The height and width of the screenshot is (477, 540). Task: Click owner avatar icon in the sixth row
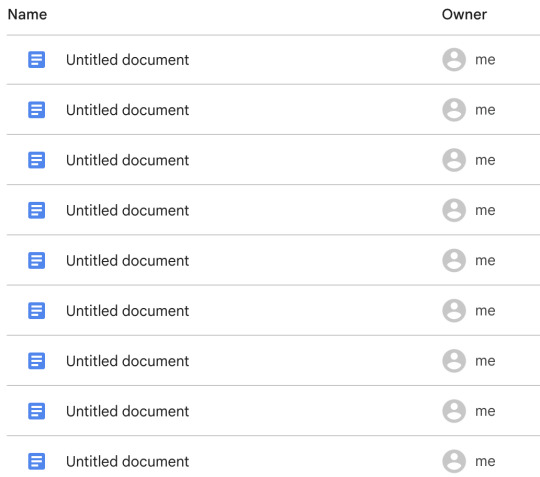coord(454,311)
